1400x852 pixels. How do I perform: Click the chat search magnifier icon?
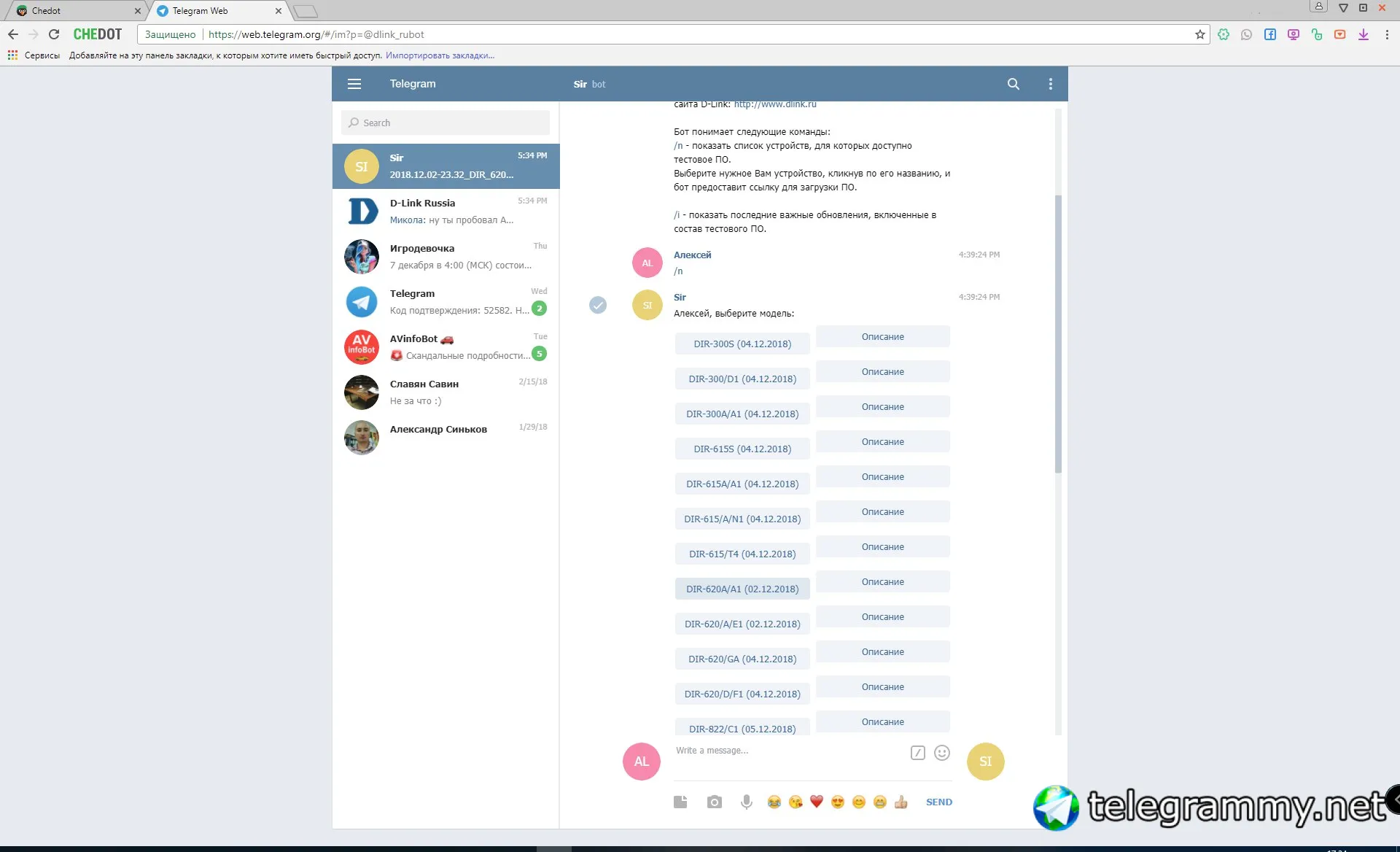(1013, 84)
